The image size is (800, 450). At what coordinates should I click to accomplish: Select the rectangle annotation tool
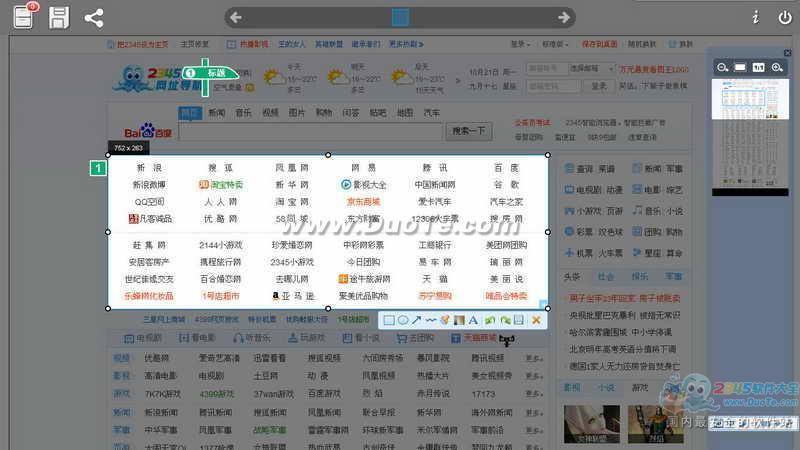tap(389, 320)
